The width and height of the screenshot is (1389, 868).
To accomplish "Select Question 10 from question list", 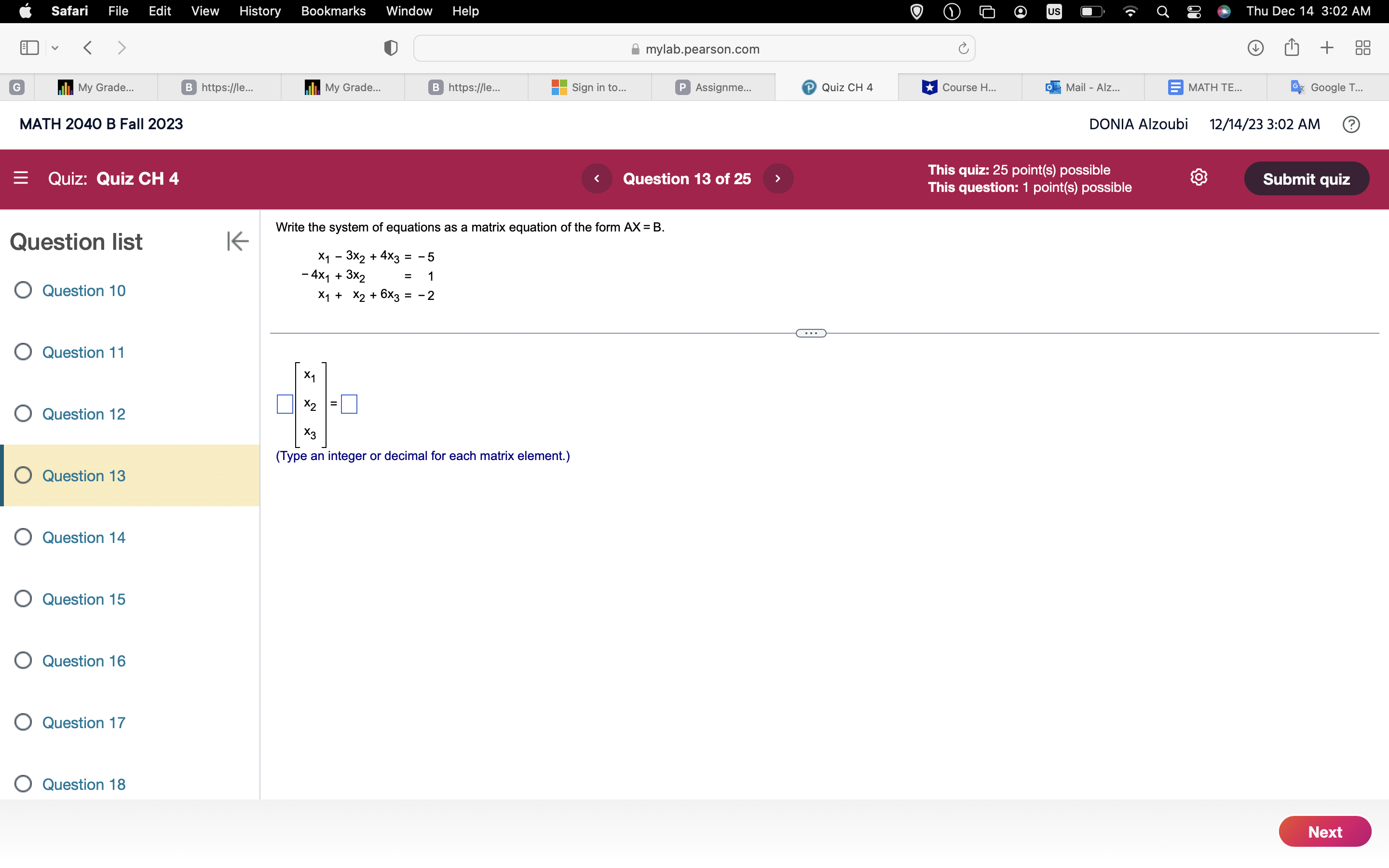I will 83,289.
